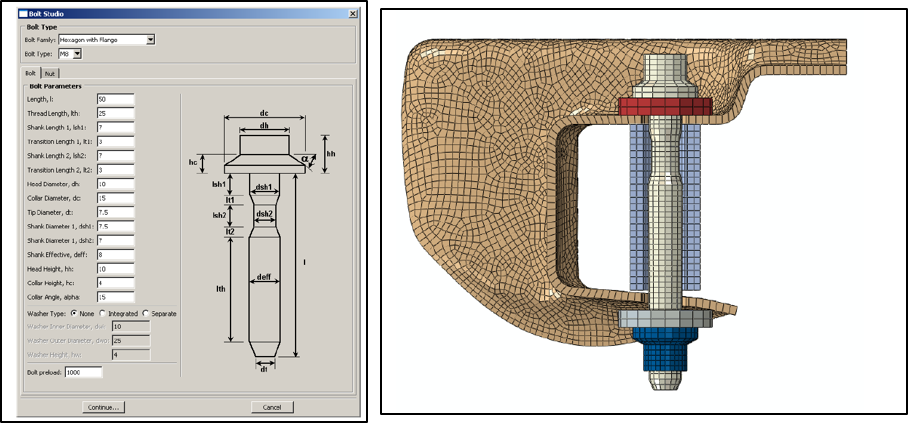Screen dimensions: 908x423
Task: Click the Collar Angle, alpha field
Action: click(x=115, y=297)
